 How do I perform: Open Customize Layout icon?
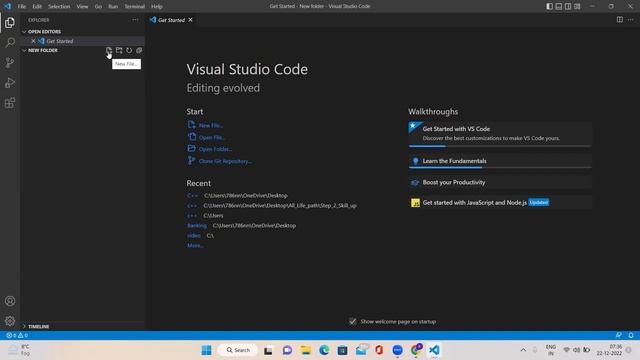[x=577, y=6]
